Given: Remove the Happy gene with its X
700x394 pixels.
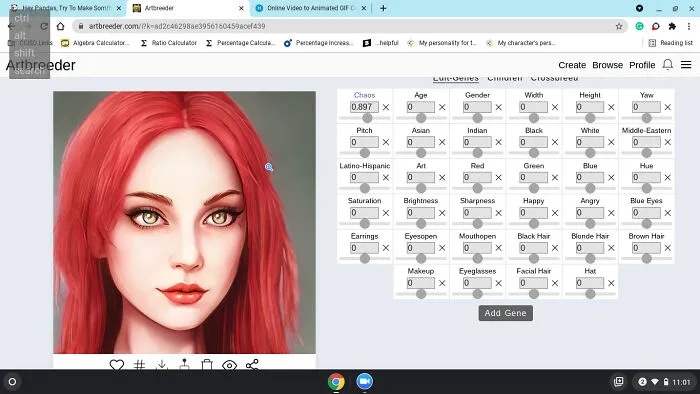Looking at the screenshot, I should tap(555, 213).
